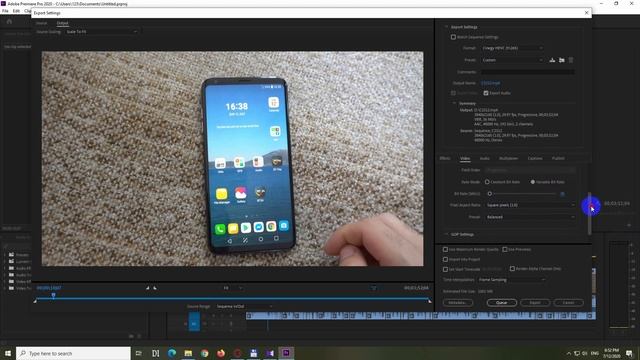Enable Use Maximum Render Quality
The image size is (640, 360).
(x=445, y=249)
